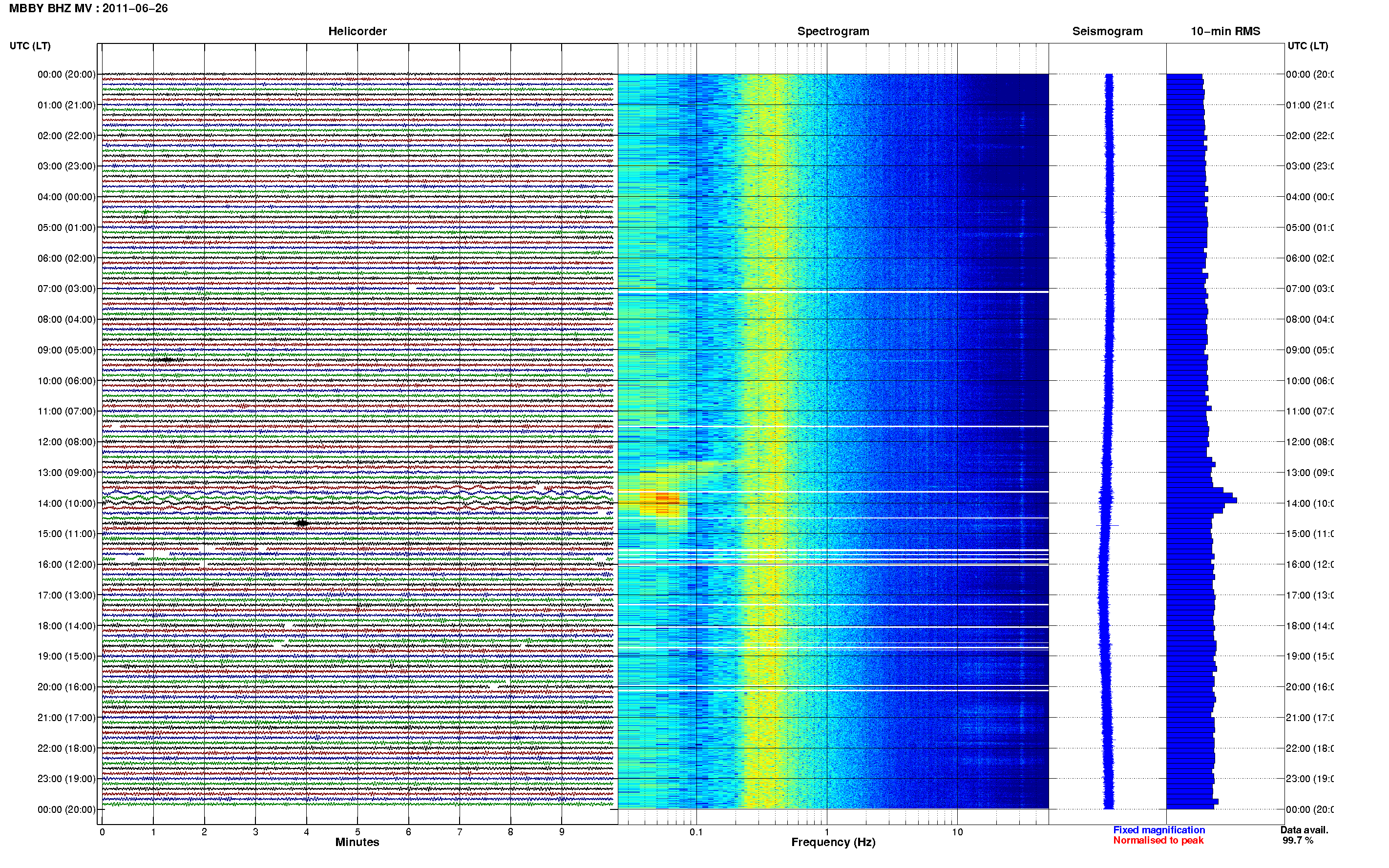Click the left 01:00 (21:00) time label
1389x868 pixels.
(x=66, y=105)
